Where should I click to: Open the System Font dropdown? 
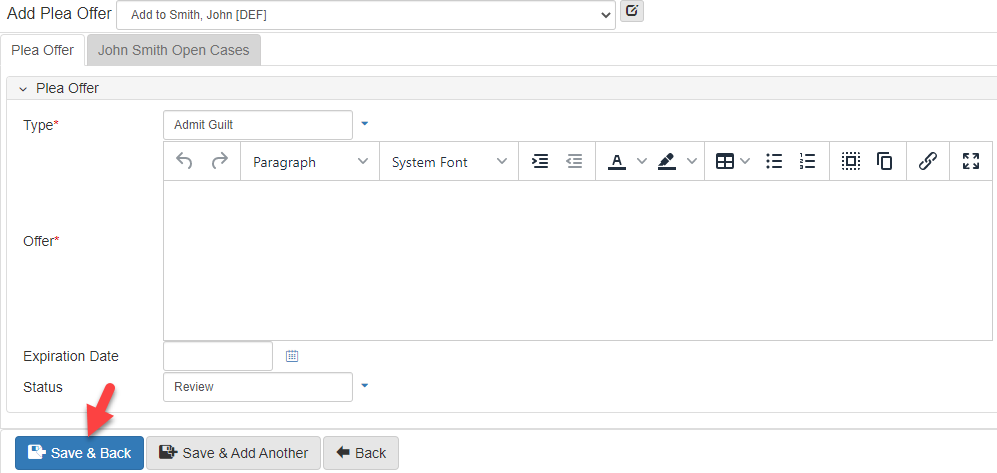449,161
